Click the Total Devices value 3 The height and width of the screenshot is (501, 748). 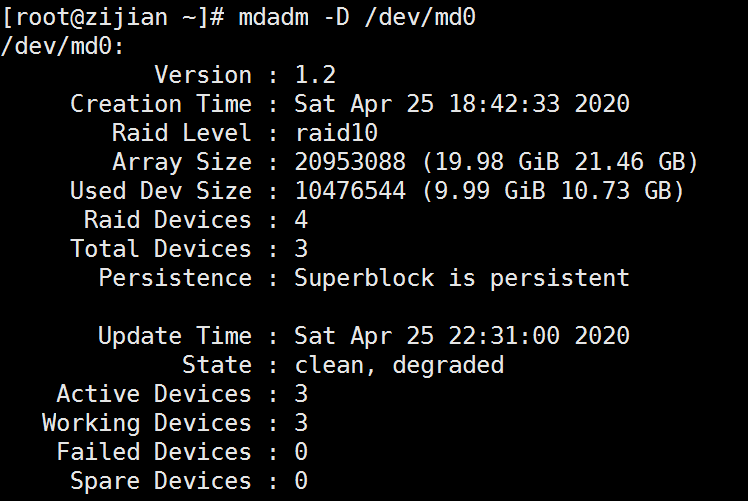(301, 249)
